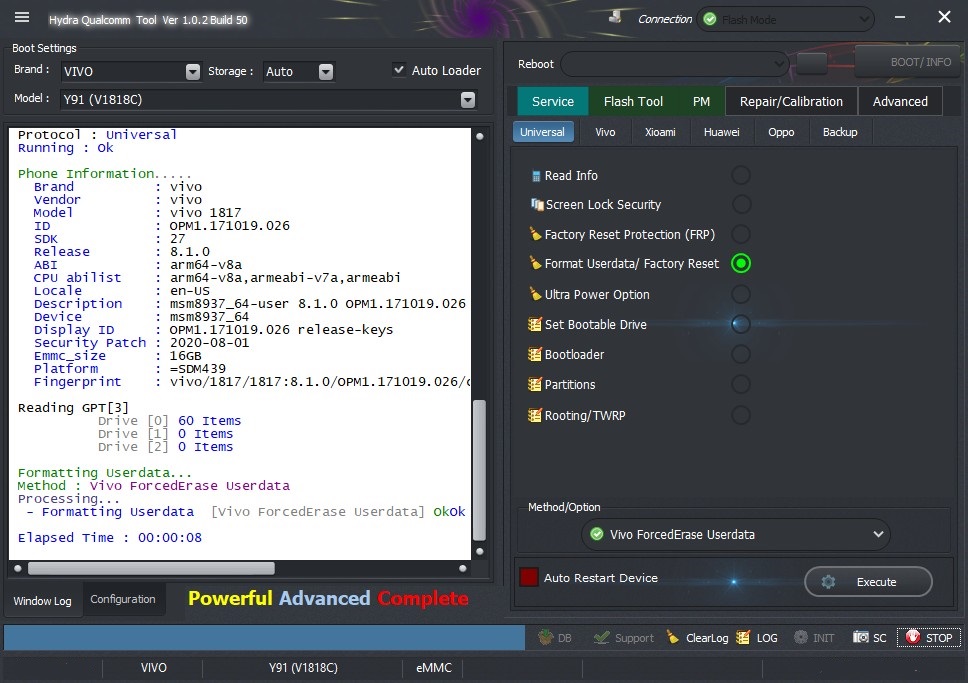Open the Reboot options dropdown

click(x=675, y=64)
